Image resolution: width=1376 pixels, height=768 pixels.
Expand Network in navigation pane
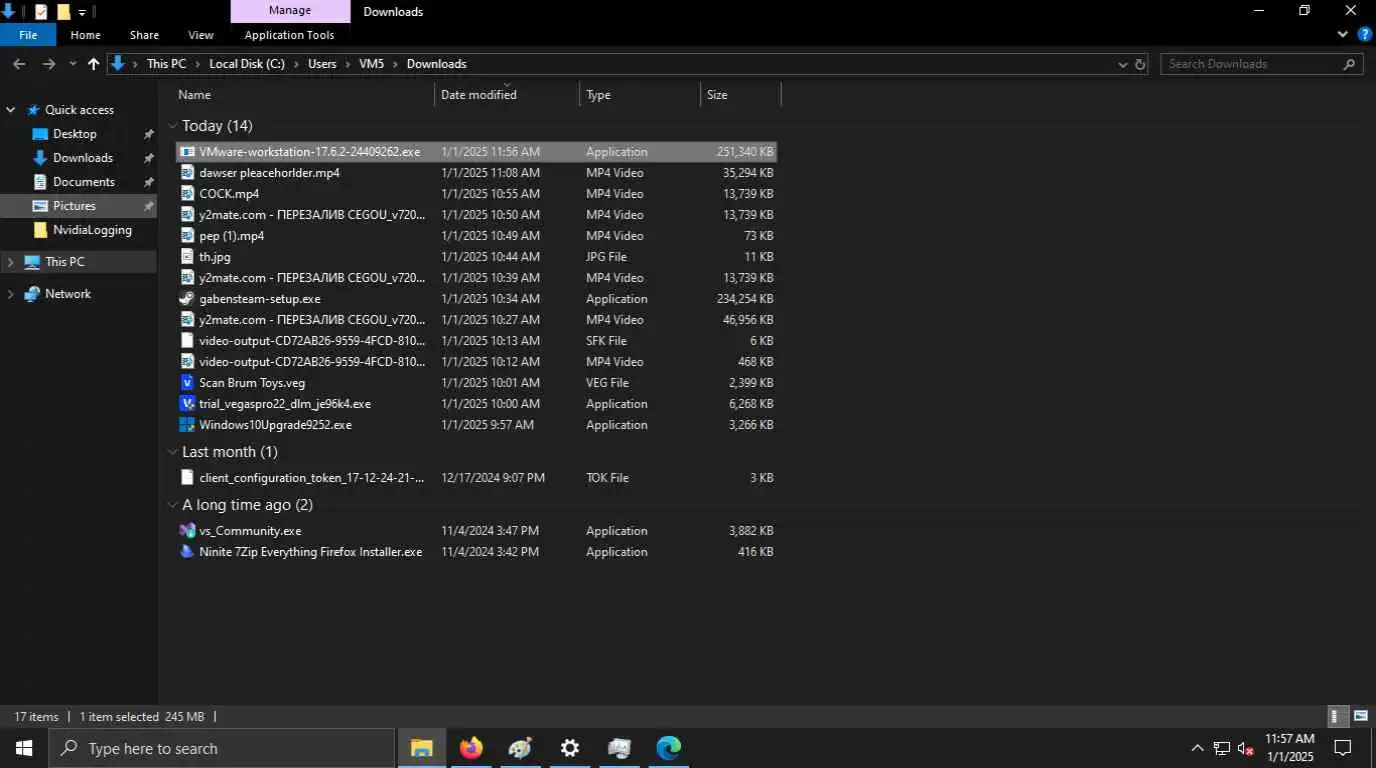click(10, 294)
